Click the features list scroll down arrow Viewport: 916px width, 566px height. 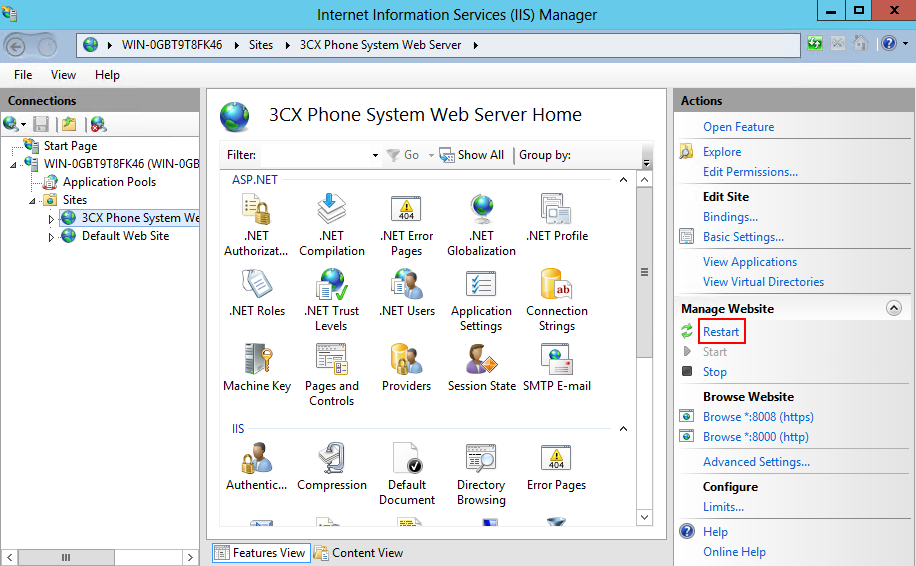644,517
